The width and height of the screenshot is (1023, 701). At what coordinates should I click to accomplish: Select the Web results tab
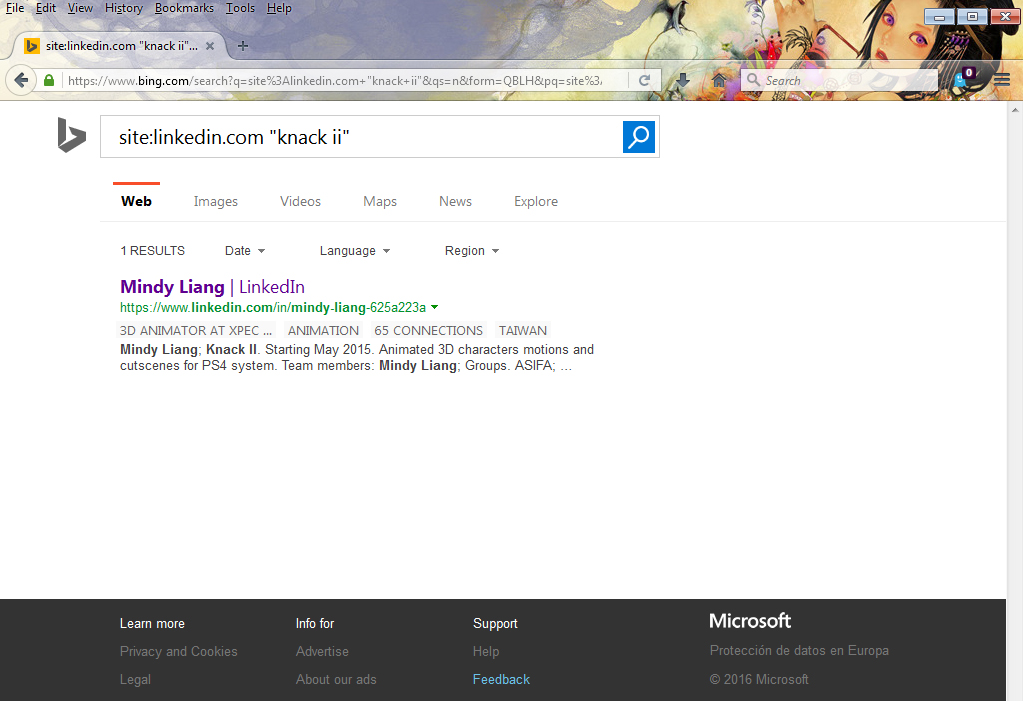[x=136, y=201]
